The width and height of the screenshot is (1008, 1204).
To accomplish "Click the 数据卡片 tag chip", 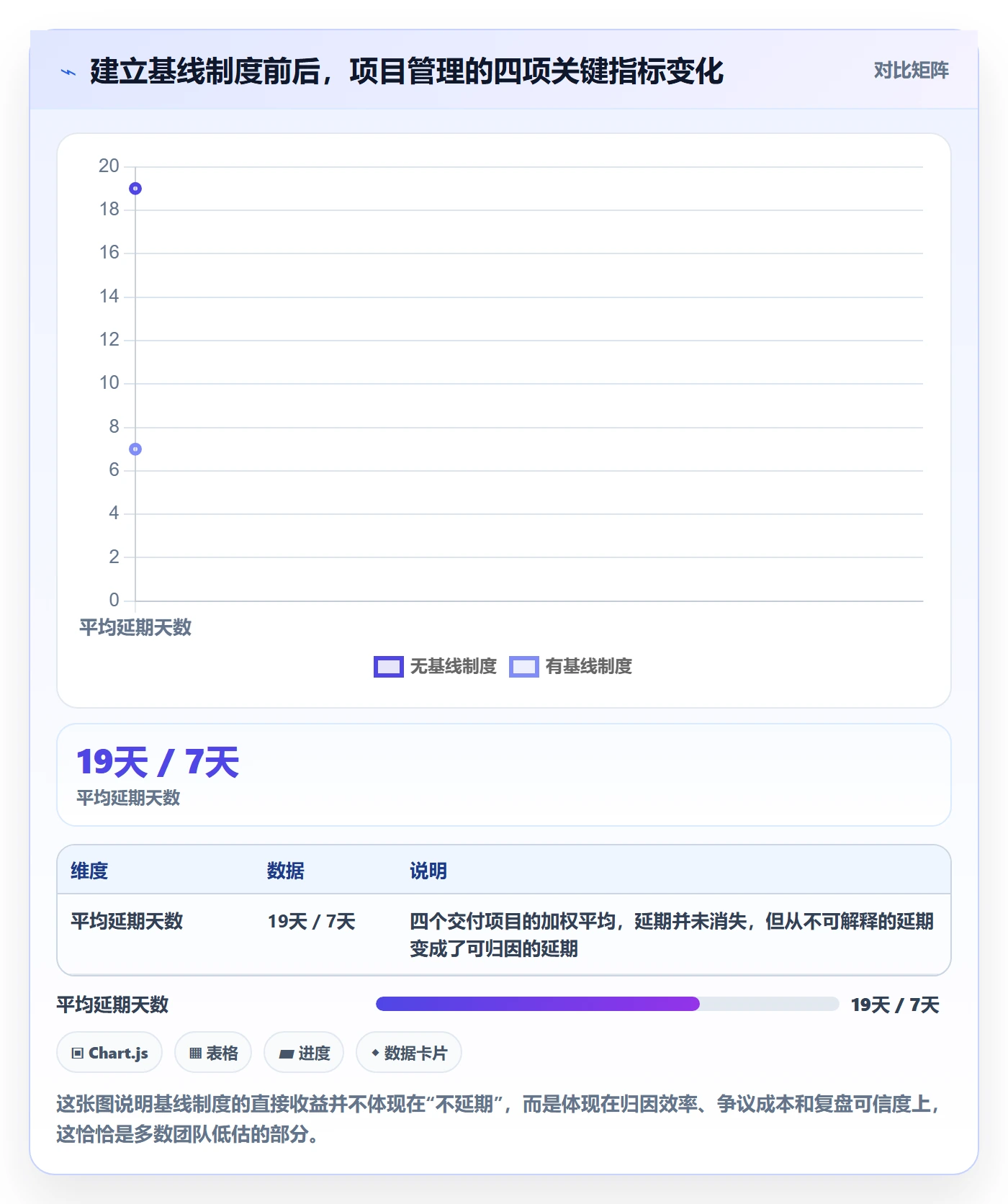I will pyautogui.click(x=409, y=1053).
